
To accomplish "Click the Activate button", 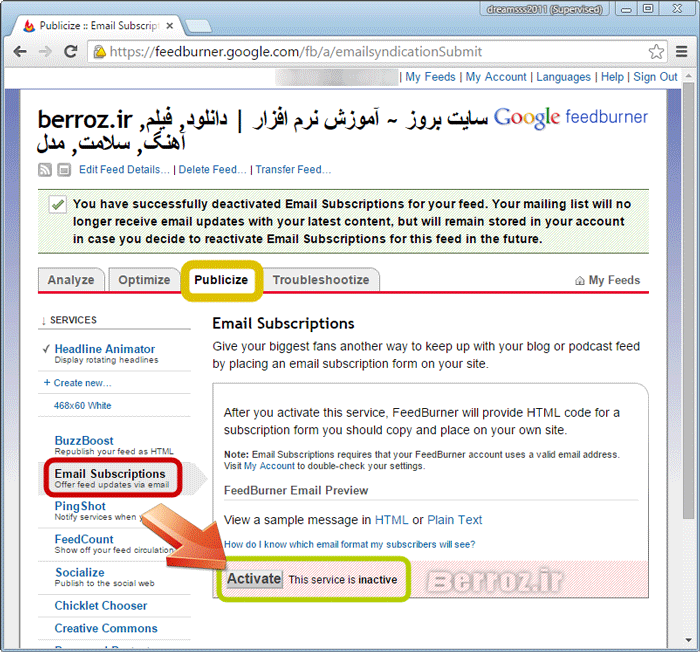I will tap(254, 579).
